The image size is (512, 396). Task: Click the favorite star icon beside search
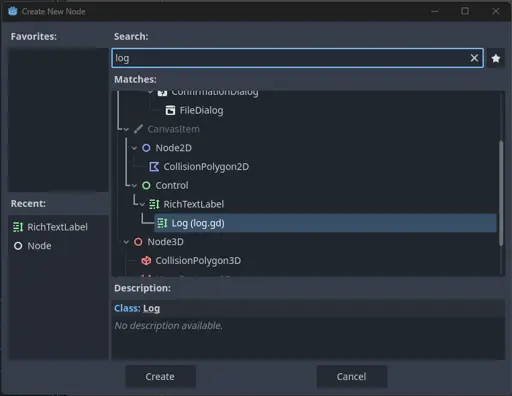[x=496, y=58]
